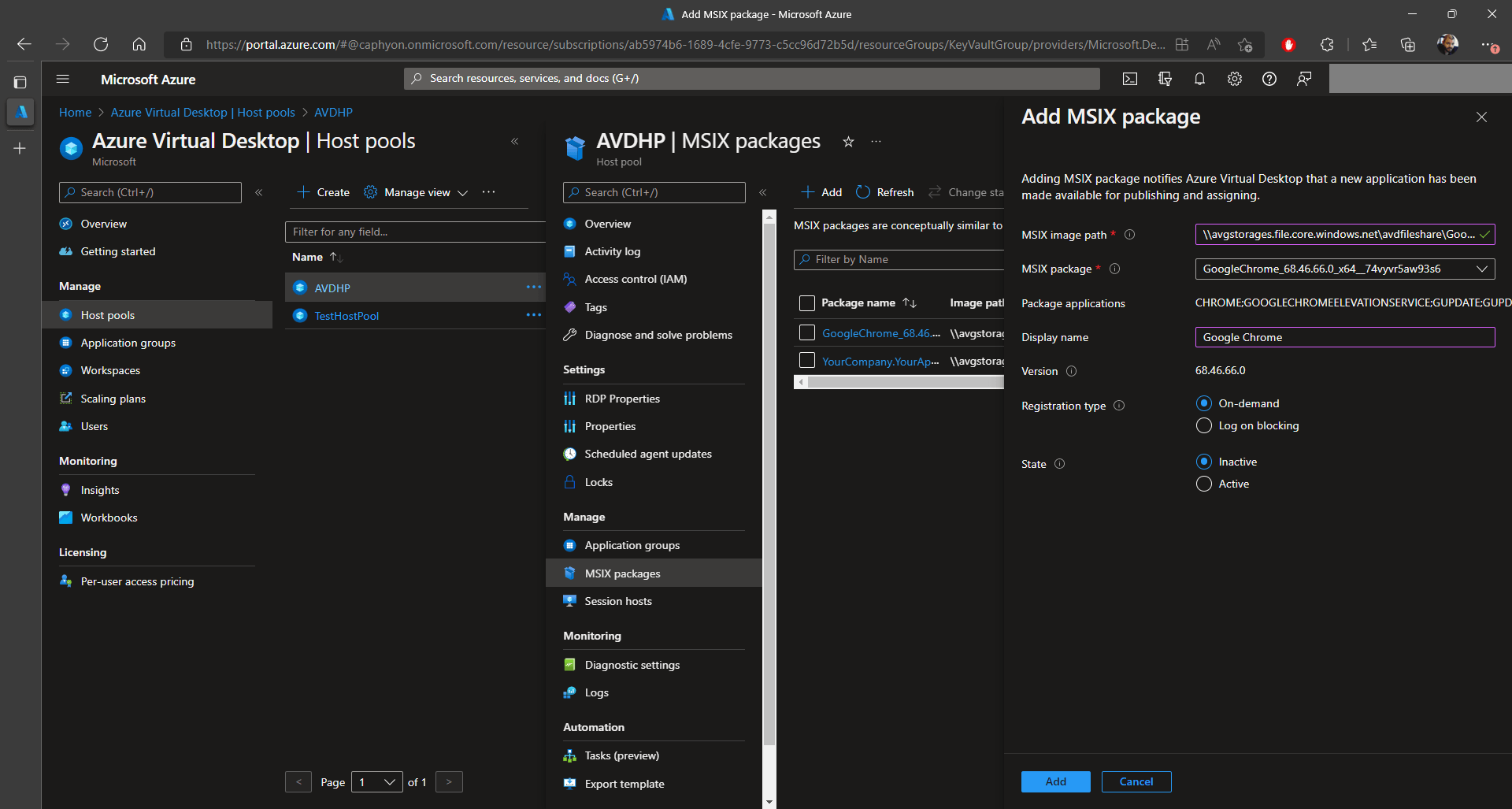Click info icon beside MSIX package
The image size is (1512, 809).
click(1114, 269)
